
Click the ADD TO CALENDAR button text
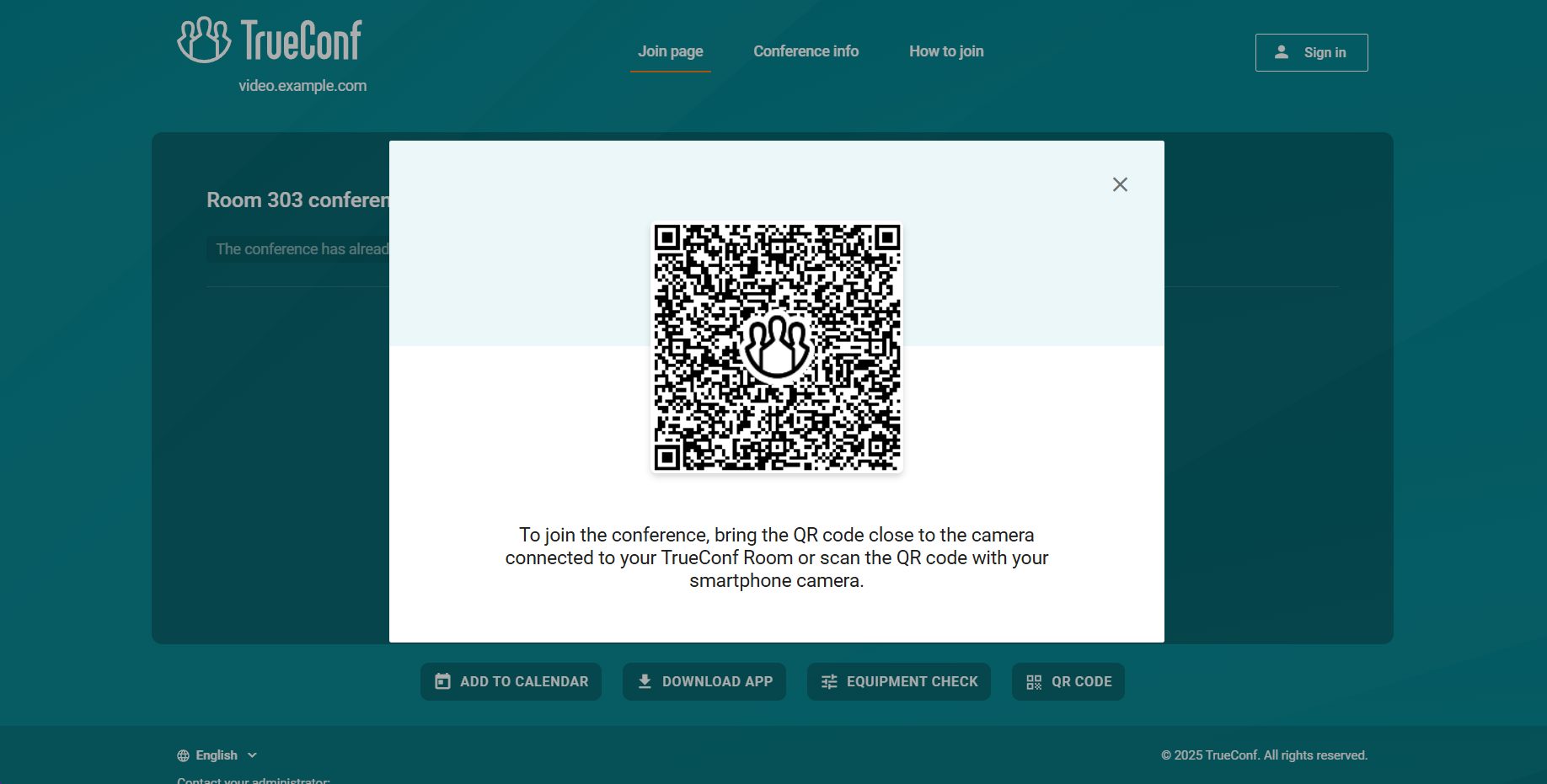click(524, 681)
